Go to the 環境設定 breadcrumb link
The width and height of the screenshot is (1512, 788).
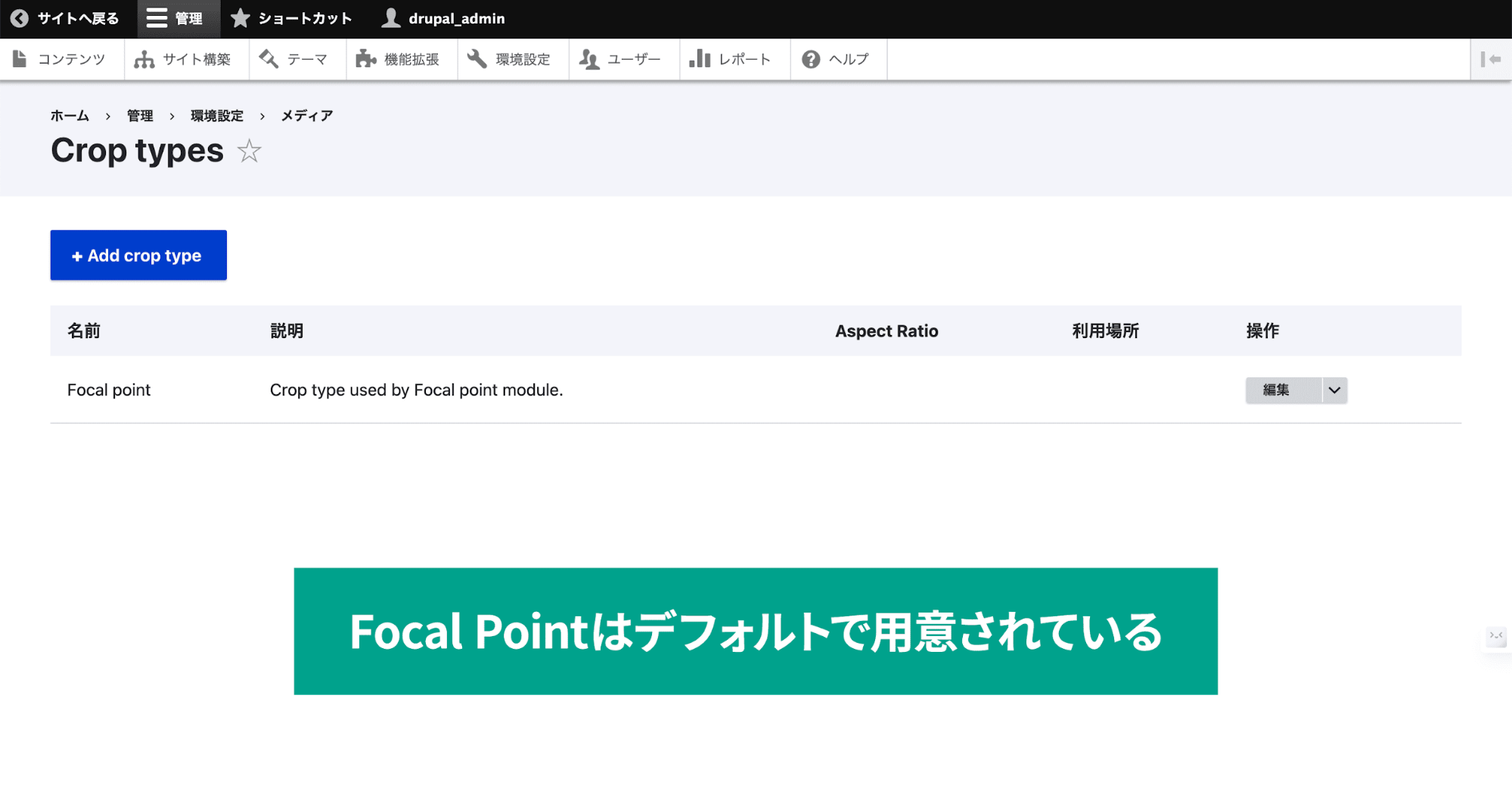[x=217, y=116]
